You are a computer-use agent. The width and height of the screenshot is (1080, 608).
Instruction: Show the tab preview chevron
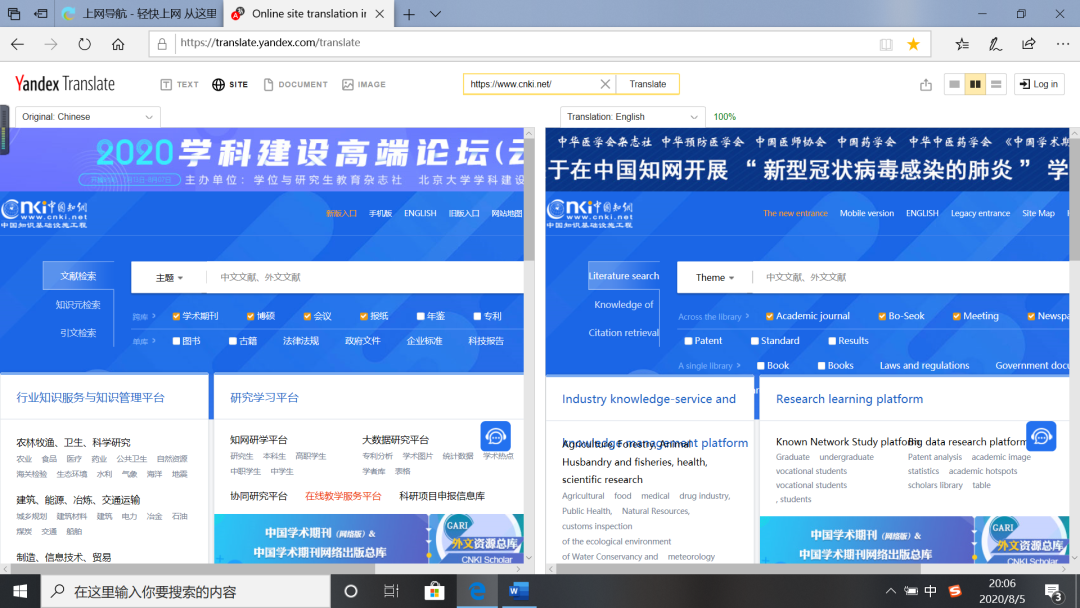pos(435,14)
